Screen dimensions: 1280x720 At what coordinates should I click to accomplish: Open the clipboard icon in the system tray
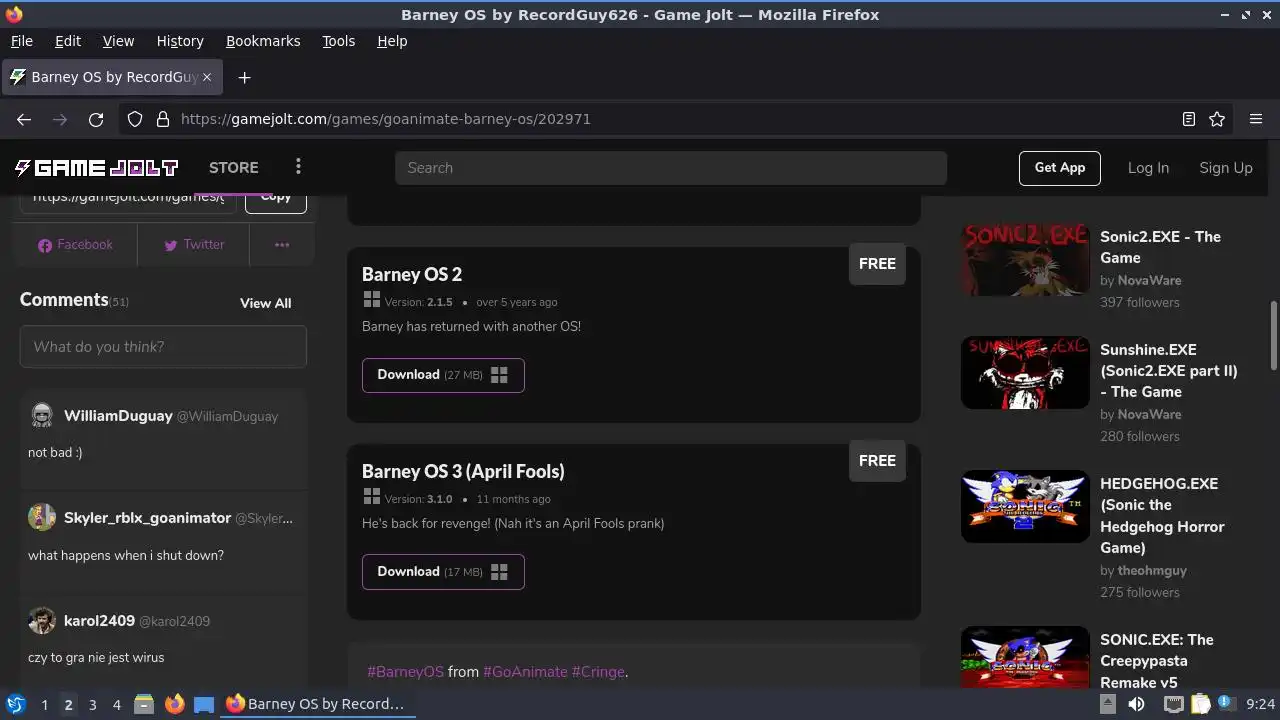pyautogui.click(x=1201, y=704)
